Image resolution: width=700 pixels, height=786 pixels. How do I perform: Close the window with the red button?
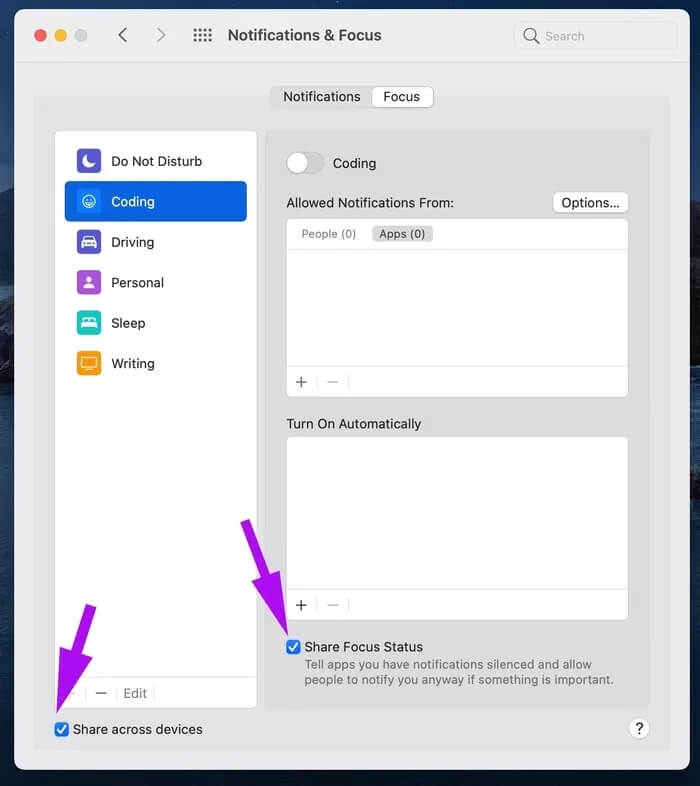[x=41, y=36]
